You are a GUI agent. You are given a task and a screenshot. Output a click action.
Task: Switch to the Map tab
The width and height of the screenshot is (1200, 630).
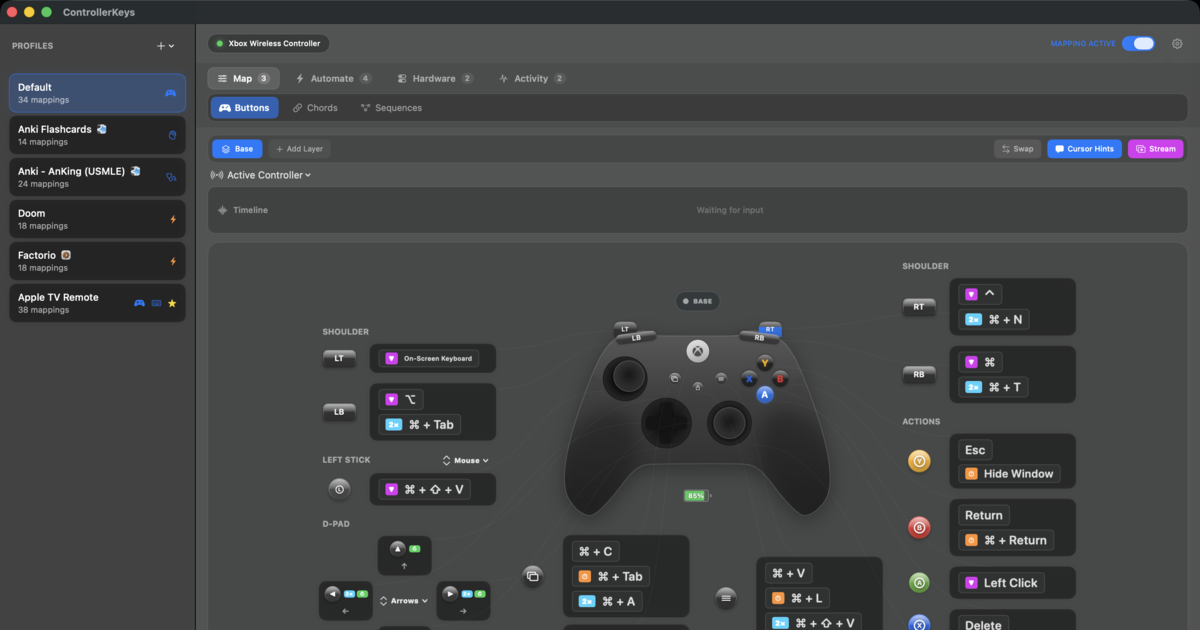244,78
